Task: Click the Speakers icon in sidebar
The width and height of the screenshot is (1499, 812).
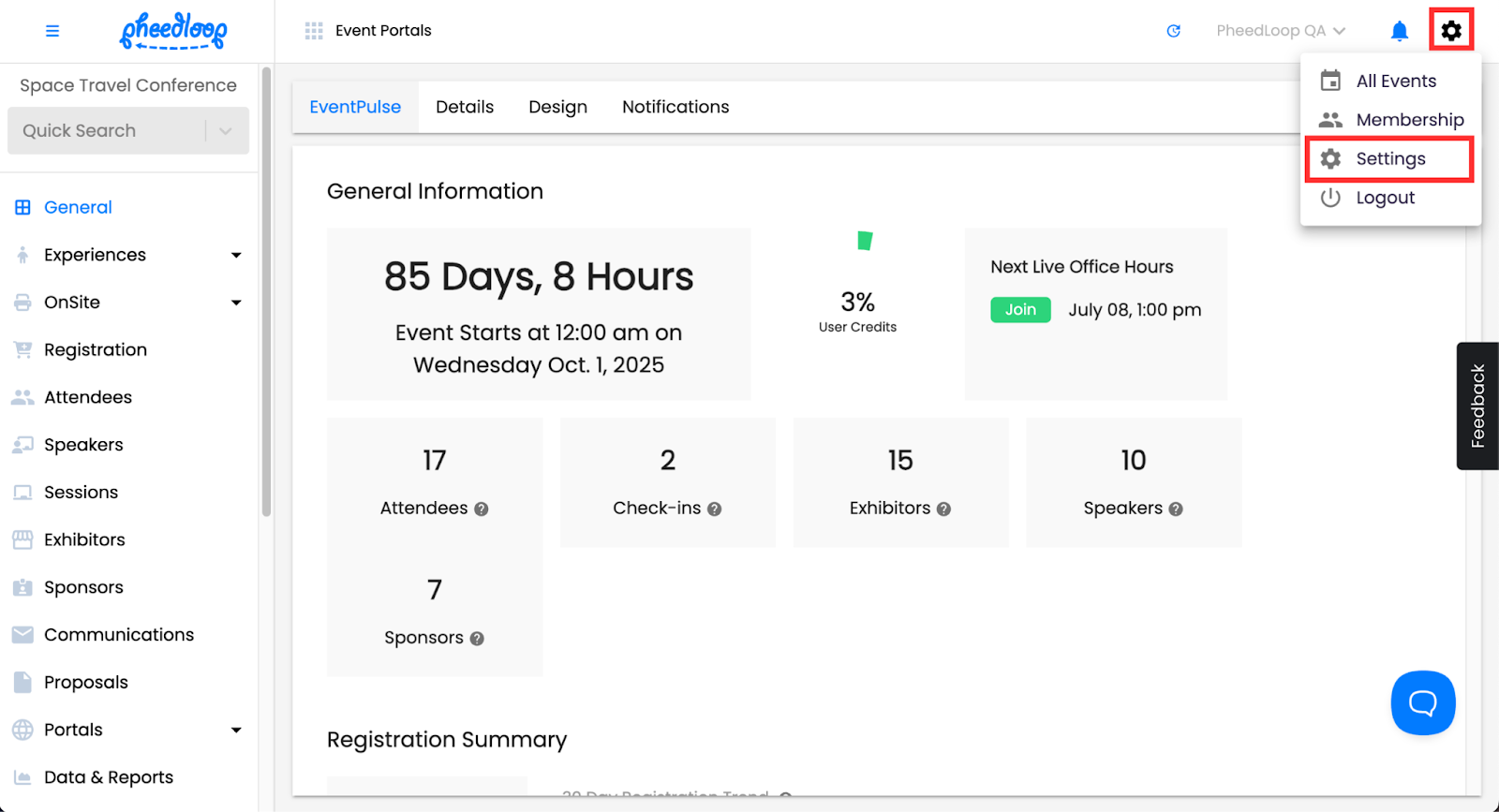Action: (x=22, y=445)
